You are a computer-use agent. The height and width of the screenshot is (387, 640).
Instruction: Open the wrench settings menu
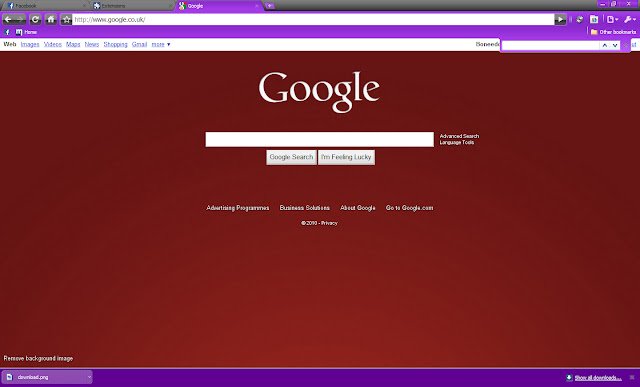pyautogui.click(x=630, y=19)
